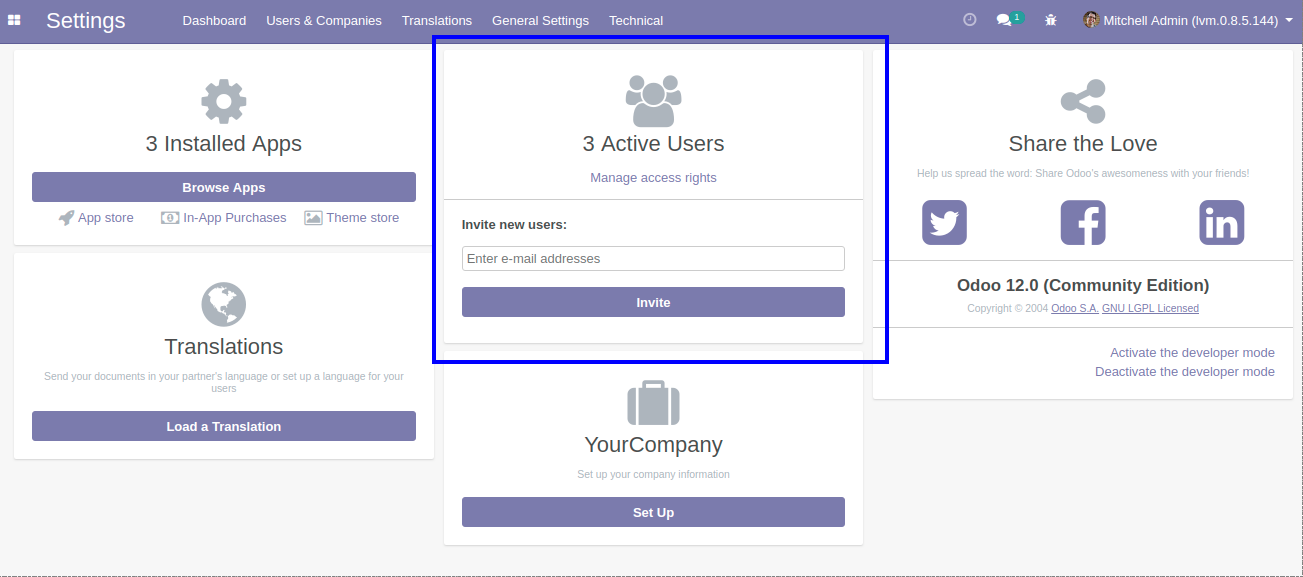The width and height of the screenshot is (1303, 577).
Task: Click Activate the developer mode link
Action: [x=1192, y=352]
